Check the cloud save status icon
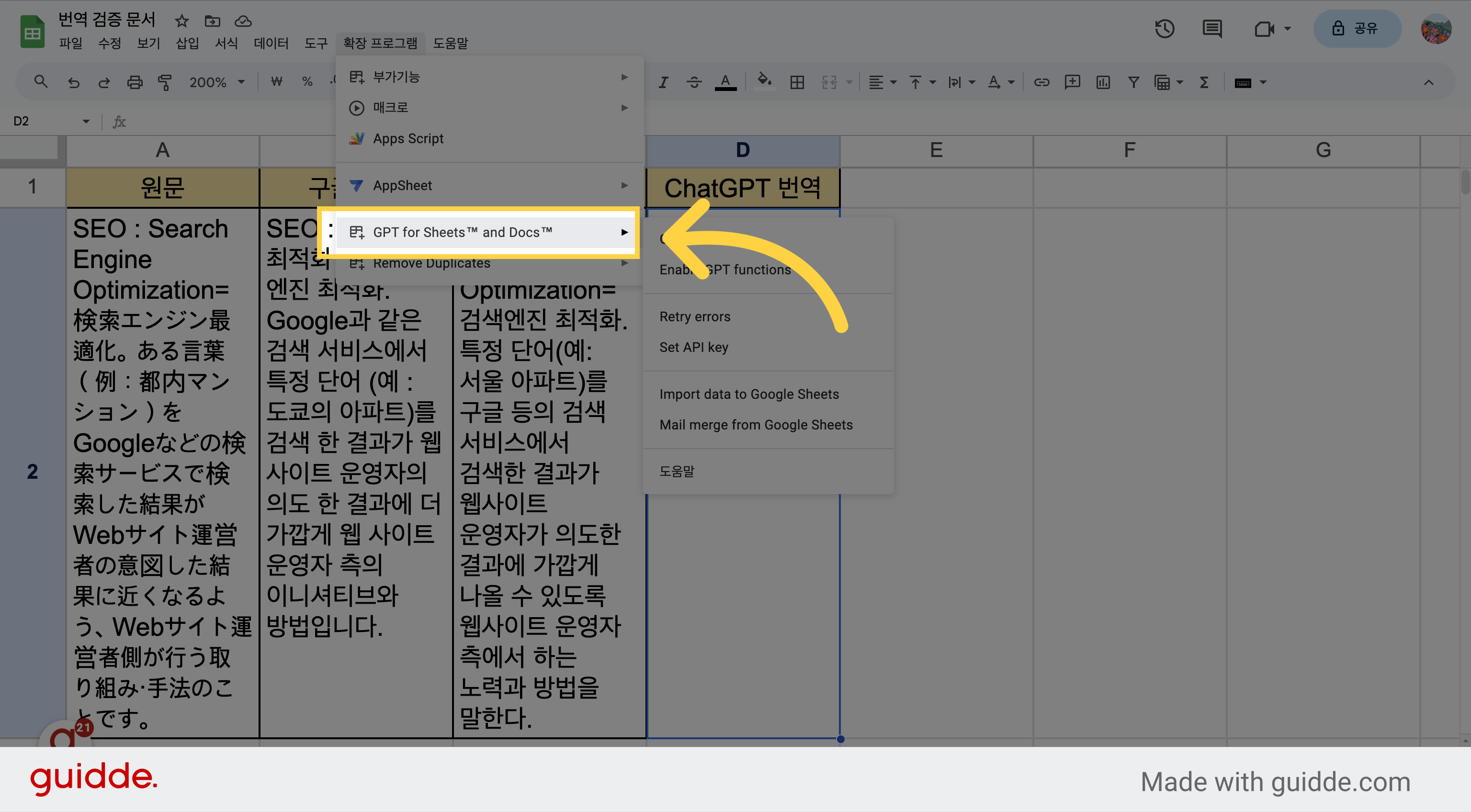Screen dimensions: 1471x812 [243, 21]
